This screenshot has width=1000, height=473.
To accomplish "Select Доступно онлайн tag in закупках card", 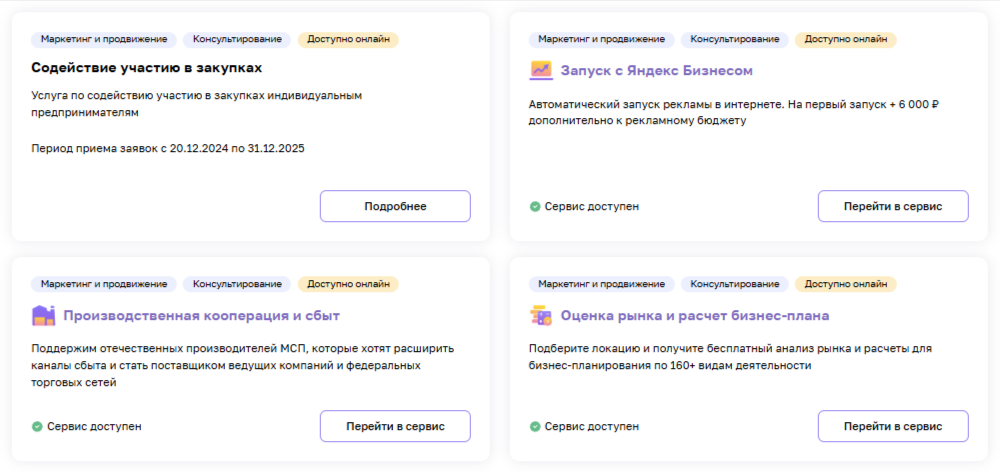I will 348,40.
